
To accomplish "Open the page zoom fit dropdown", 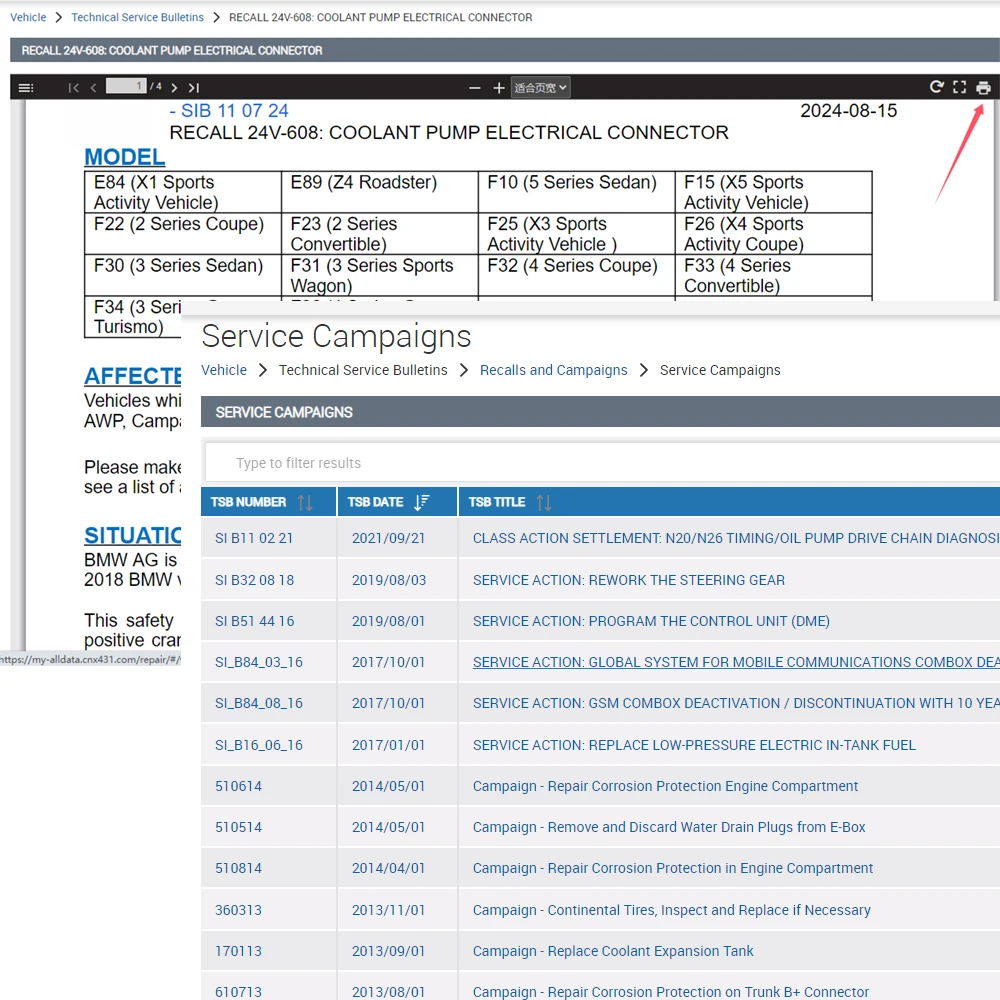I will tap(541, 88).
